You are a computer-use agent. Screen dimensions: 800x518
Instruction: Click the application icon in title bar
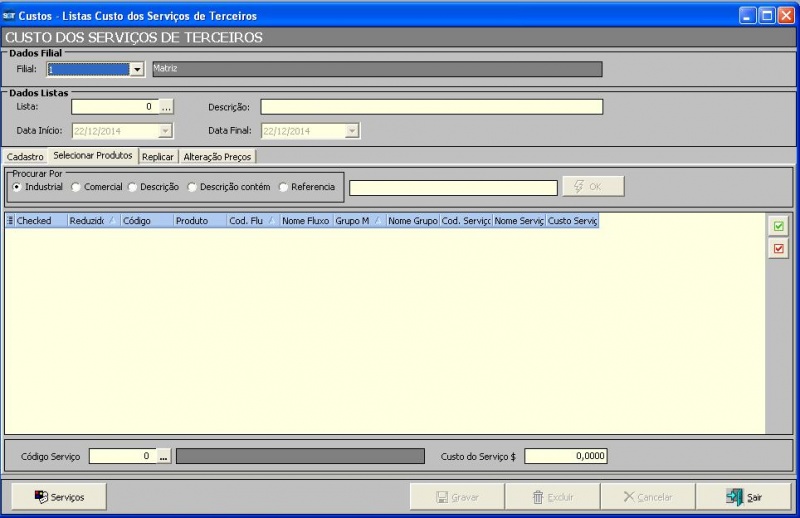point(9,15)
